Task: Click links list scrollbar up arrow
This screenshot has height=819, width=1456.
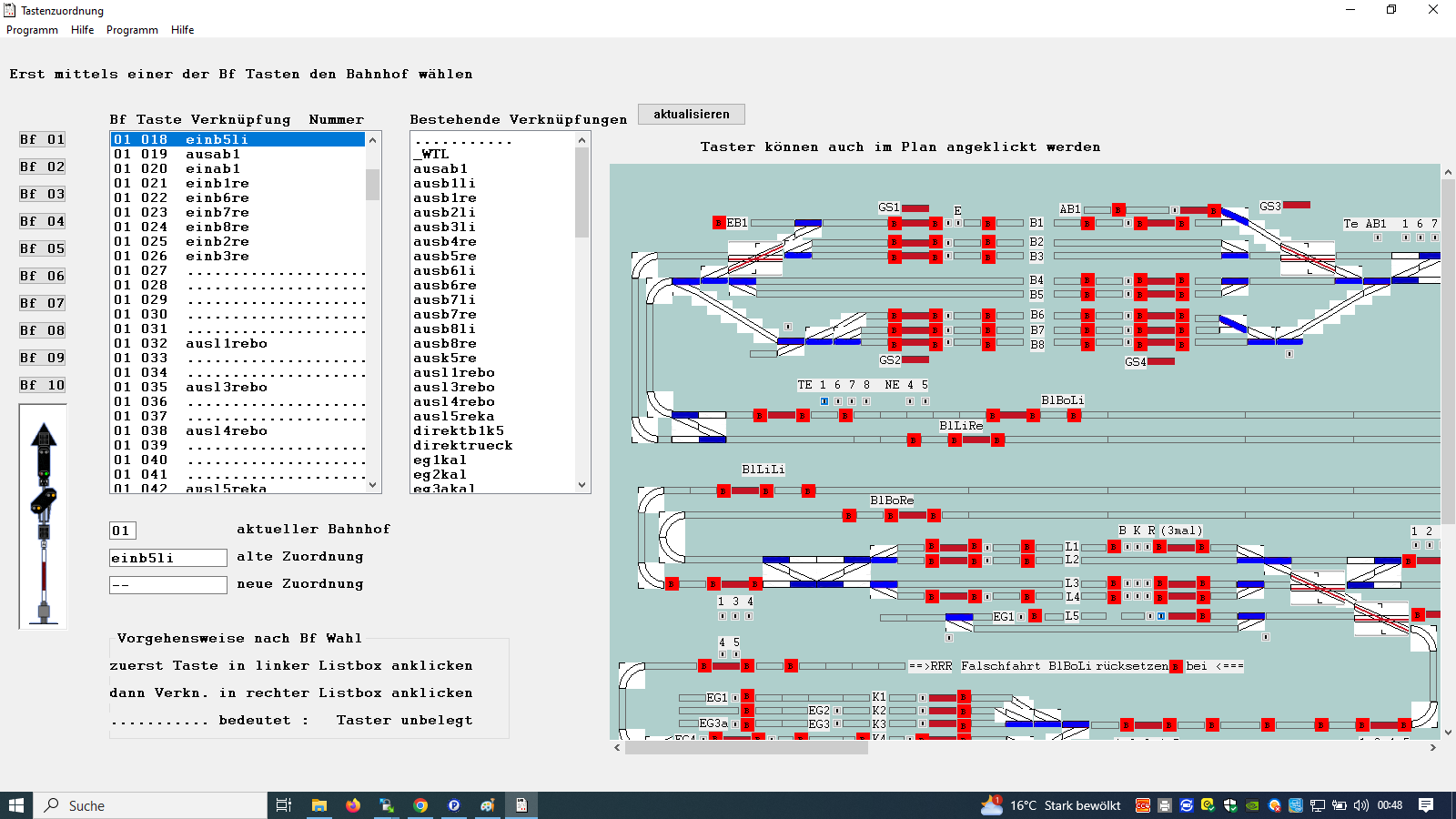Action: (582, 139)
